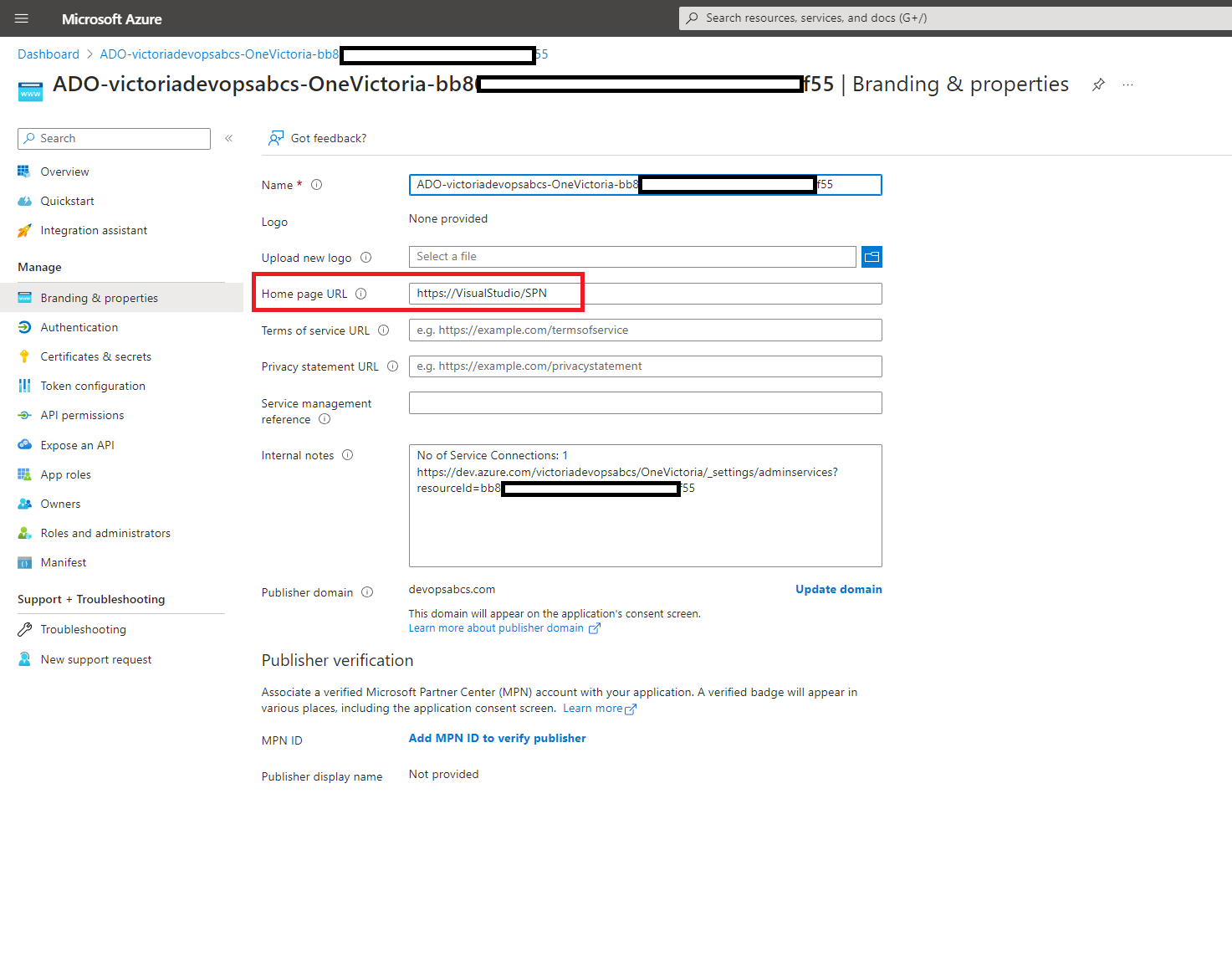Viewport: 1232px width, 973px height.
Task: Click the Overview icon in the sidebar
Action: coord(24,172)
